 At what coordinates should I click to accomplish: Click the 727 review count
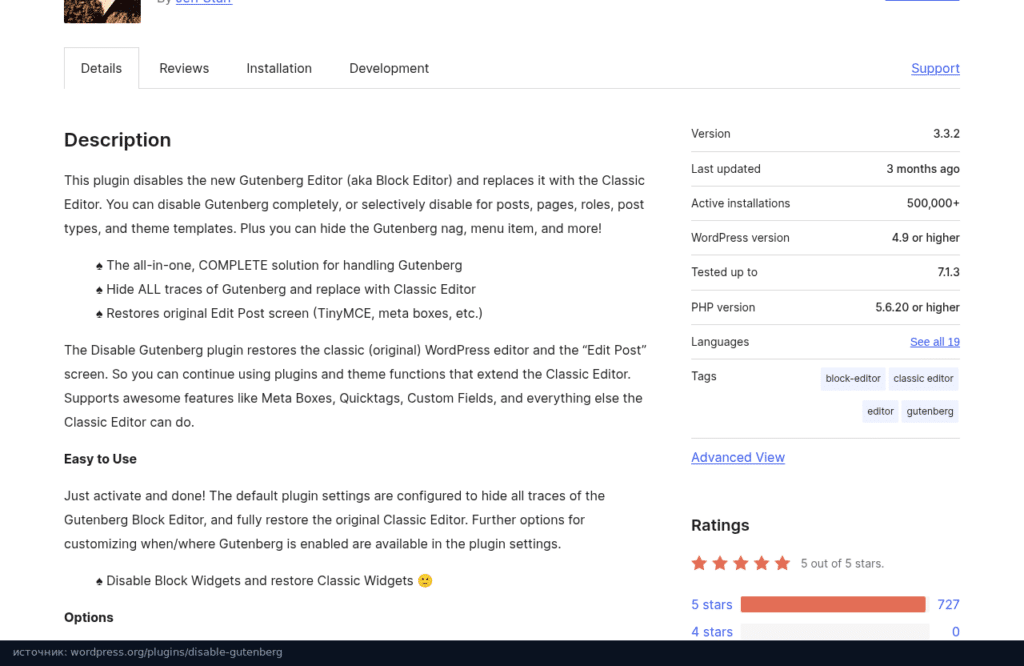(948, 605)
